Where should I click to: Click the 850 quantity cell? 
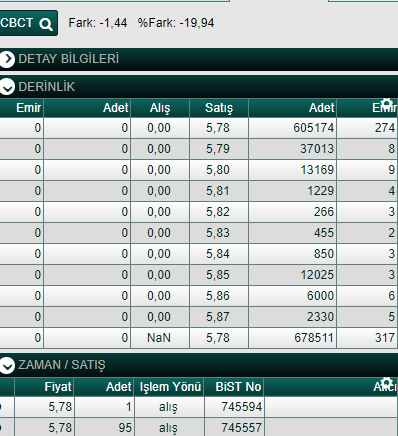tap(292, 254)
